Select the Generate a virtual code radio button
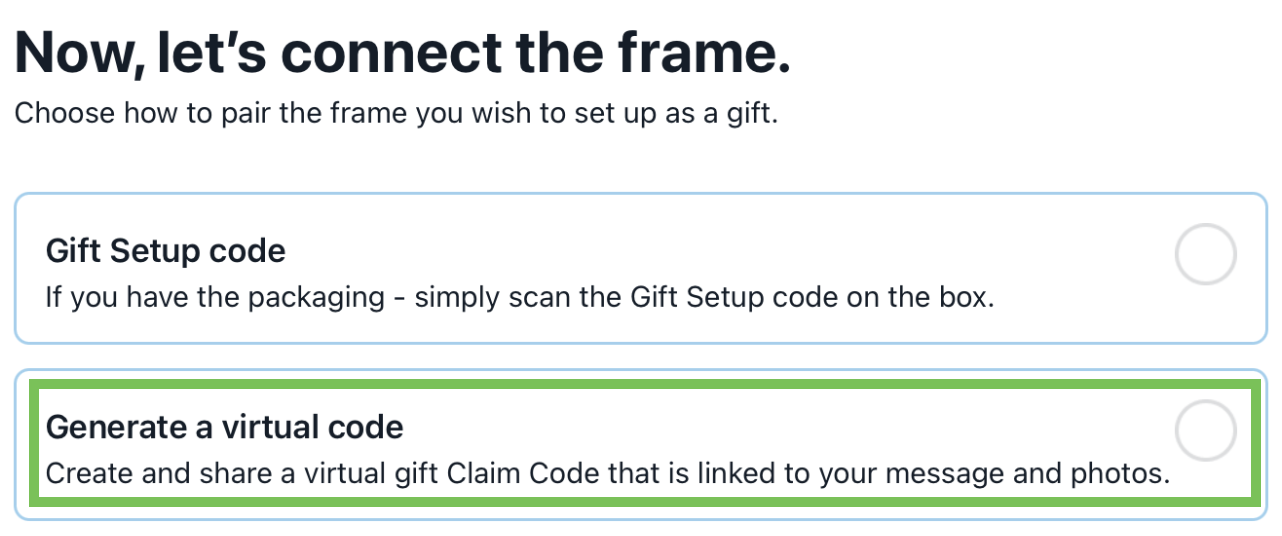The height and width of the screenshot is (536, 1282). pos(1205,432)
